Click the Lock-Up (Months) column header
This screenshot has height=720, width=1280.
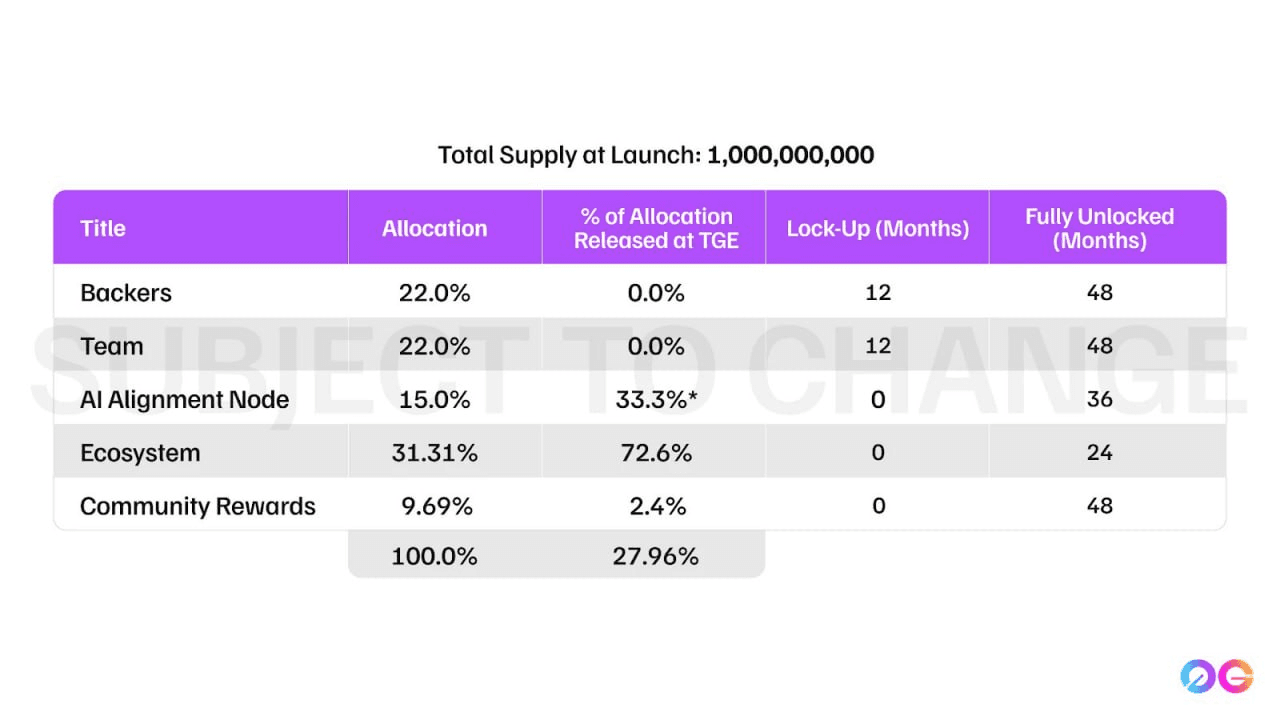click(878, 228)
